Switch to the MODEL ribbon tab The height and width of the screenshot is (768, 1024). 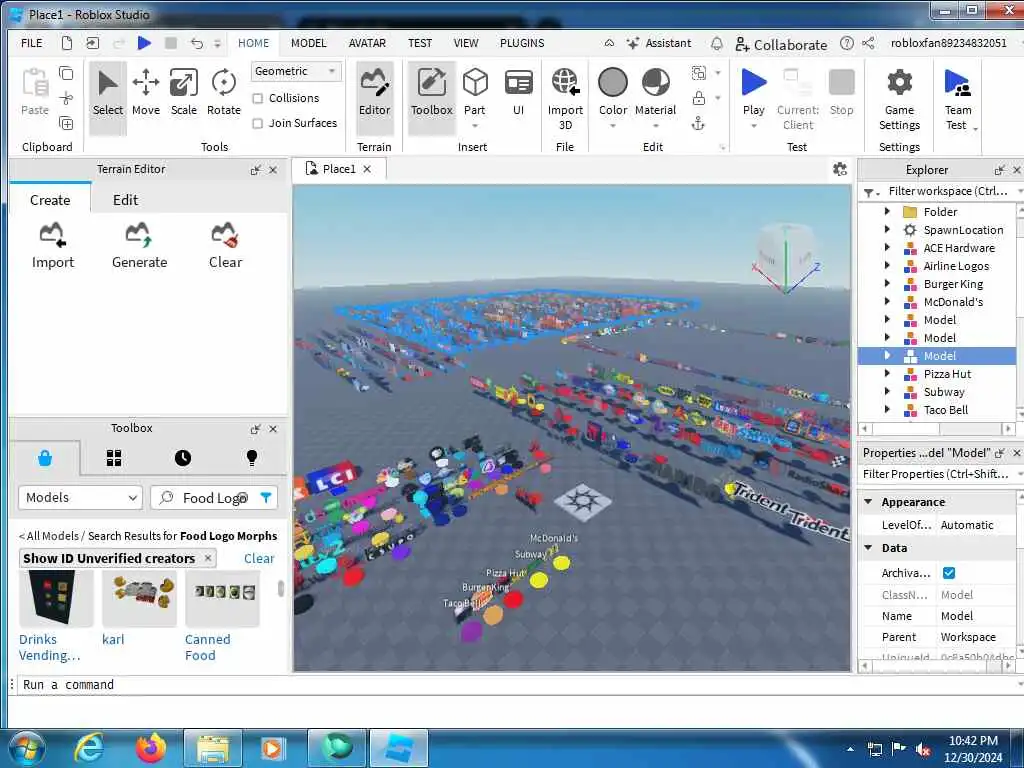pyautogui.click(x=308, y=43)
